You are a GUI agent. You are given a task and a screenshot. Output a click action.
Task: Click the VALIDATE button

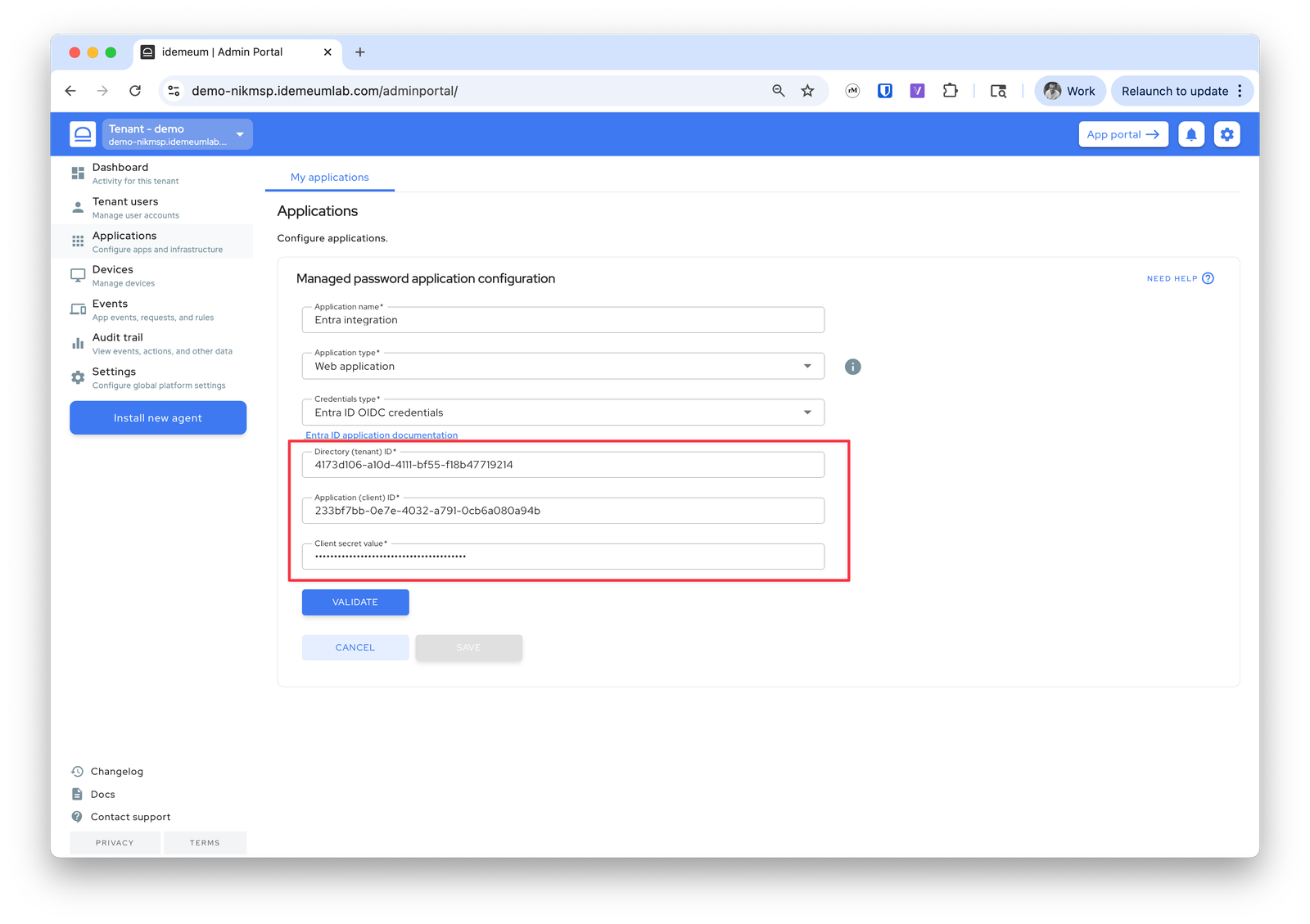pos(355,602)
